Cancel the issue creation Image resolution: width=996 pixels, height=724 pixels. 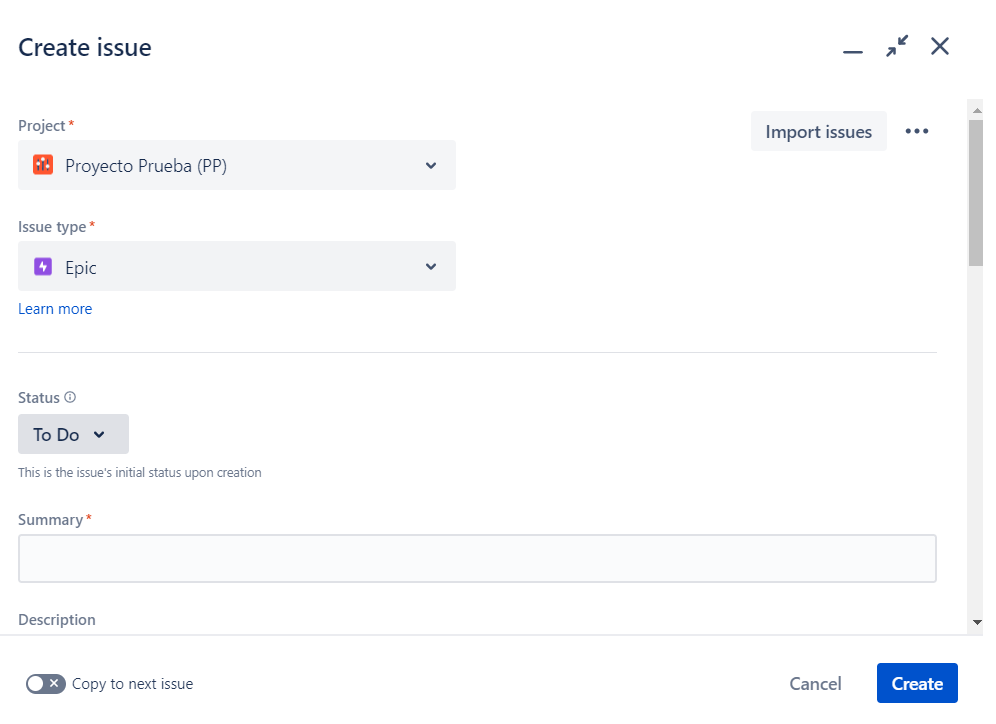tap(815, 684)
